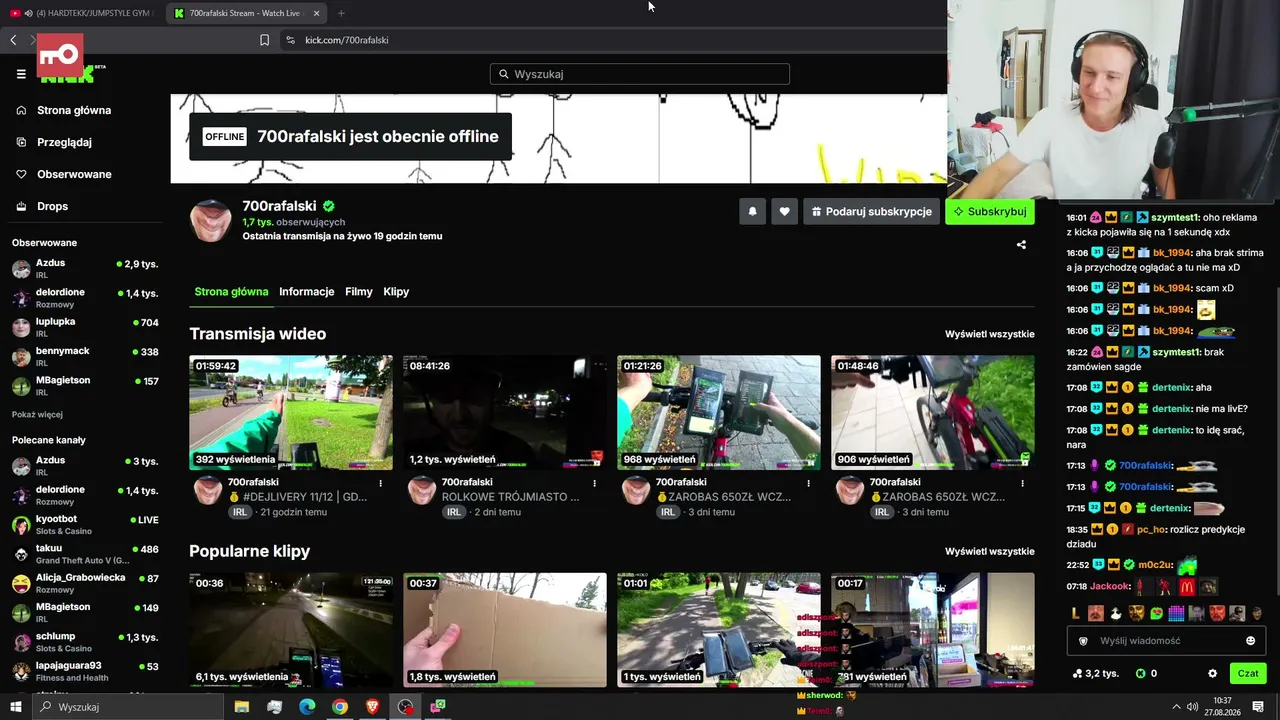This screenshot has height=720, width=1280.
Task: Open options menu for #DEJLIVERY 11/12 video
Action: pos(380,483)
